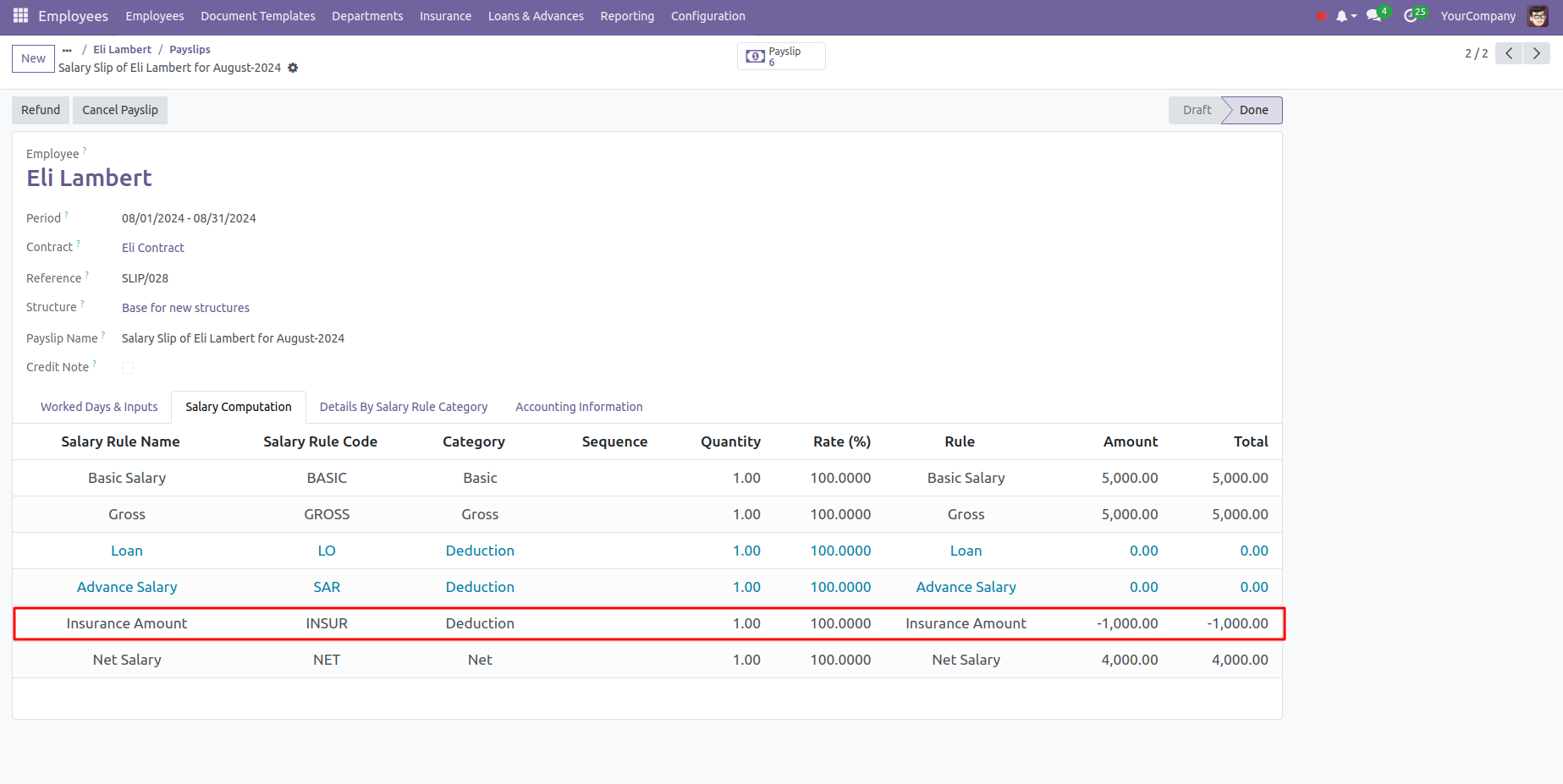This screenshot has height=784, width=1563.
Task: Open the Configuration menu
Action: pyautogui.click(x=707, y=16)
